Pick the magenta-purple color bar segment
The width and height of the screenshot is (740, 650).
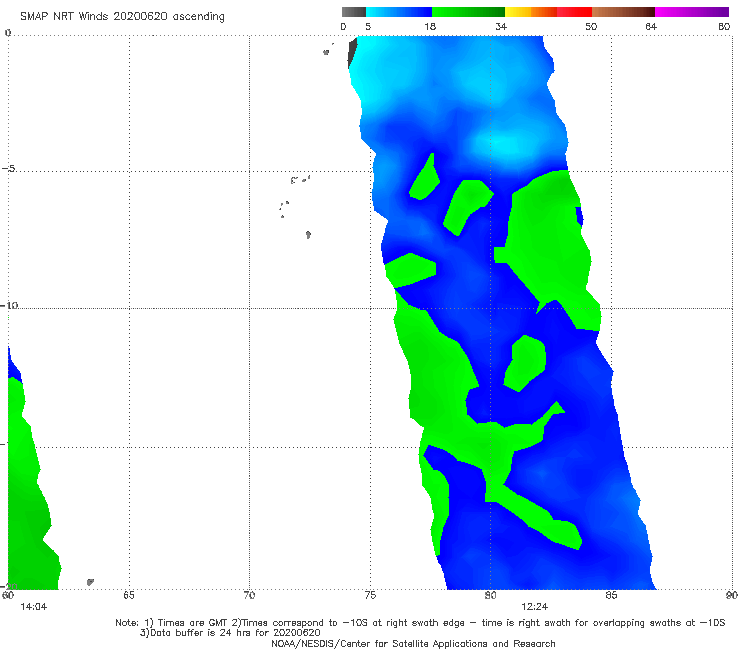(x=692, y=12)
